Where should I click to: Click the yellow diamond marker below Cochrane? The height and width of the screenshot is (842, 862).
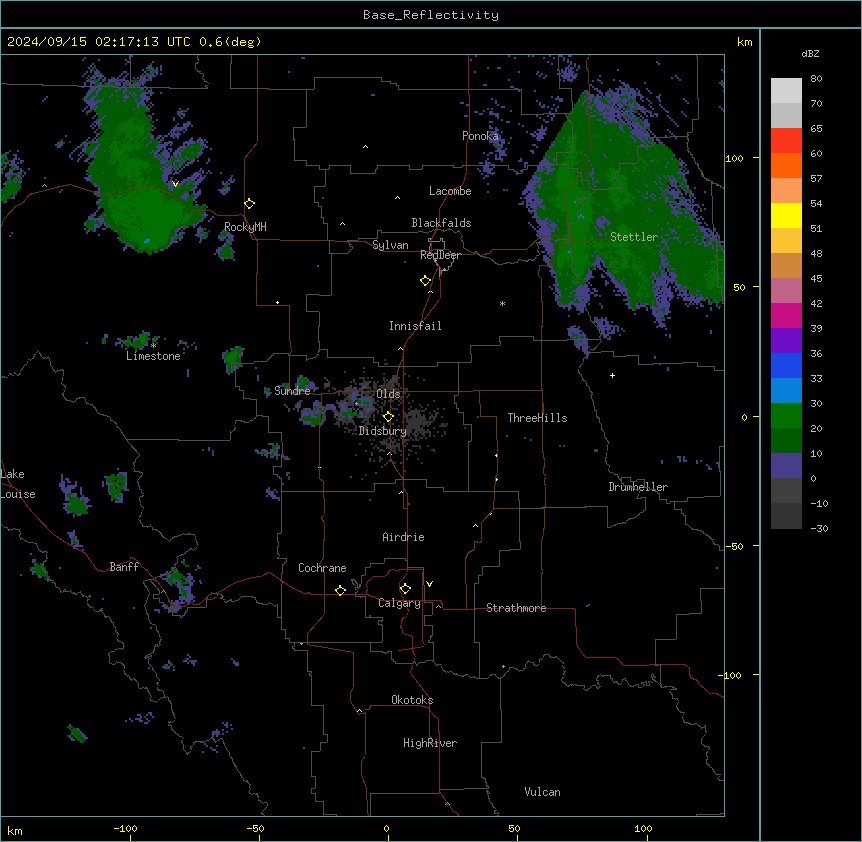(340, 590)
